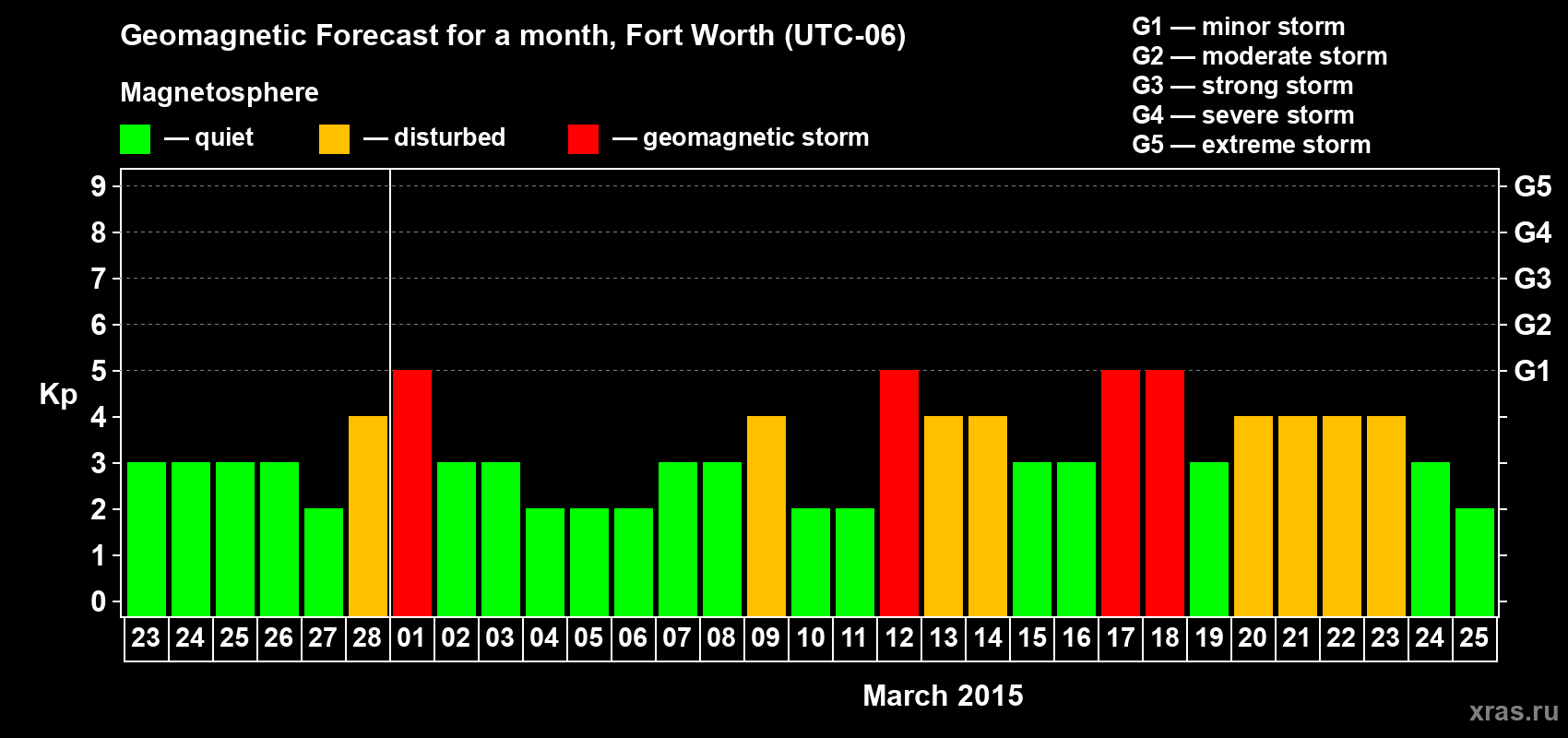Viewport: 1568px width, 738px height.
Task: Click date label 15 on the axis
Action: coord(1032,637)
